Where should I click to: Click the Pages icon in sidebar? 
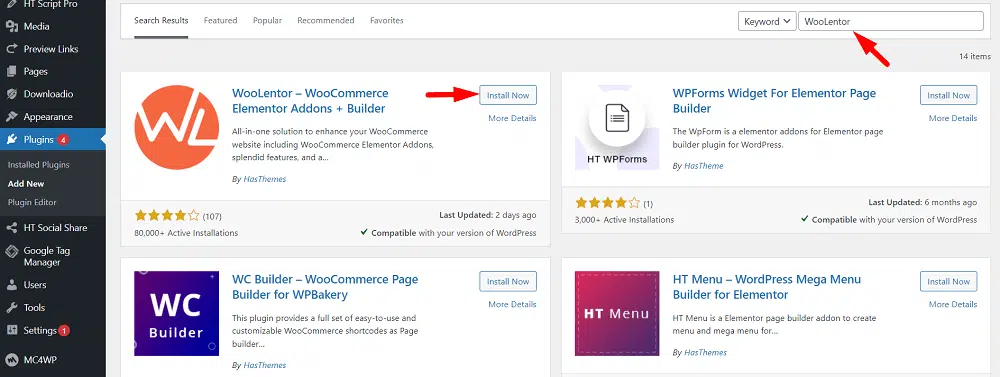(x=11, y=71)
